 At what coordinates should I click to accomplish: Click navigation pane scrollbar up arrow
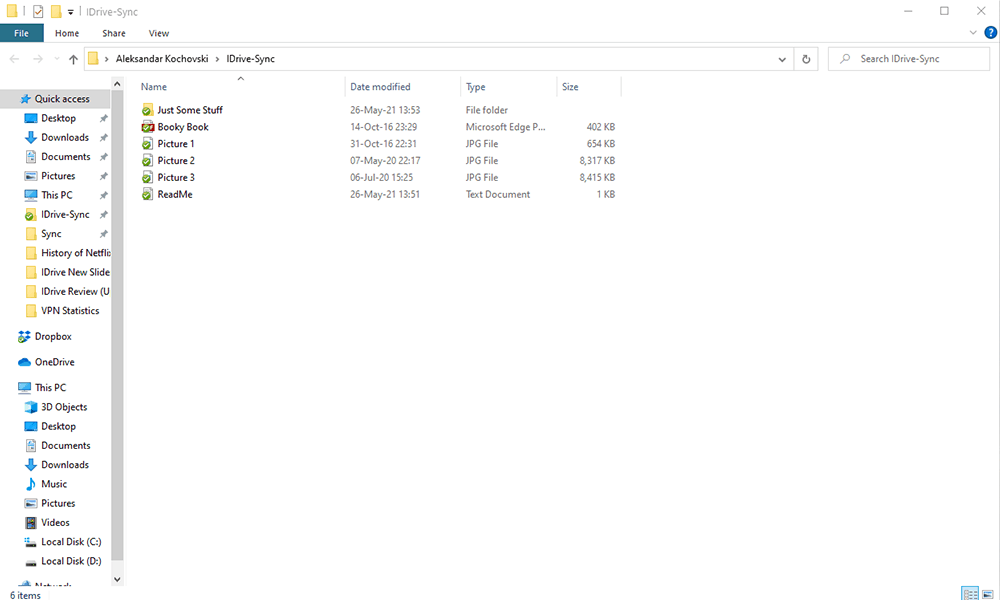pos(117,84)
